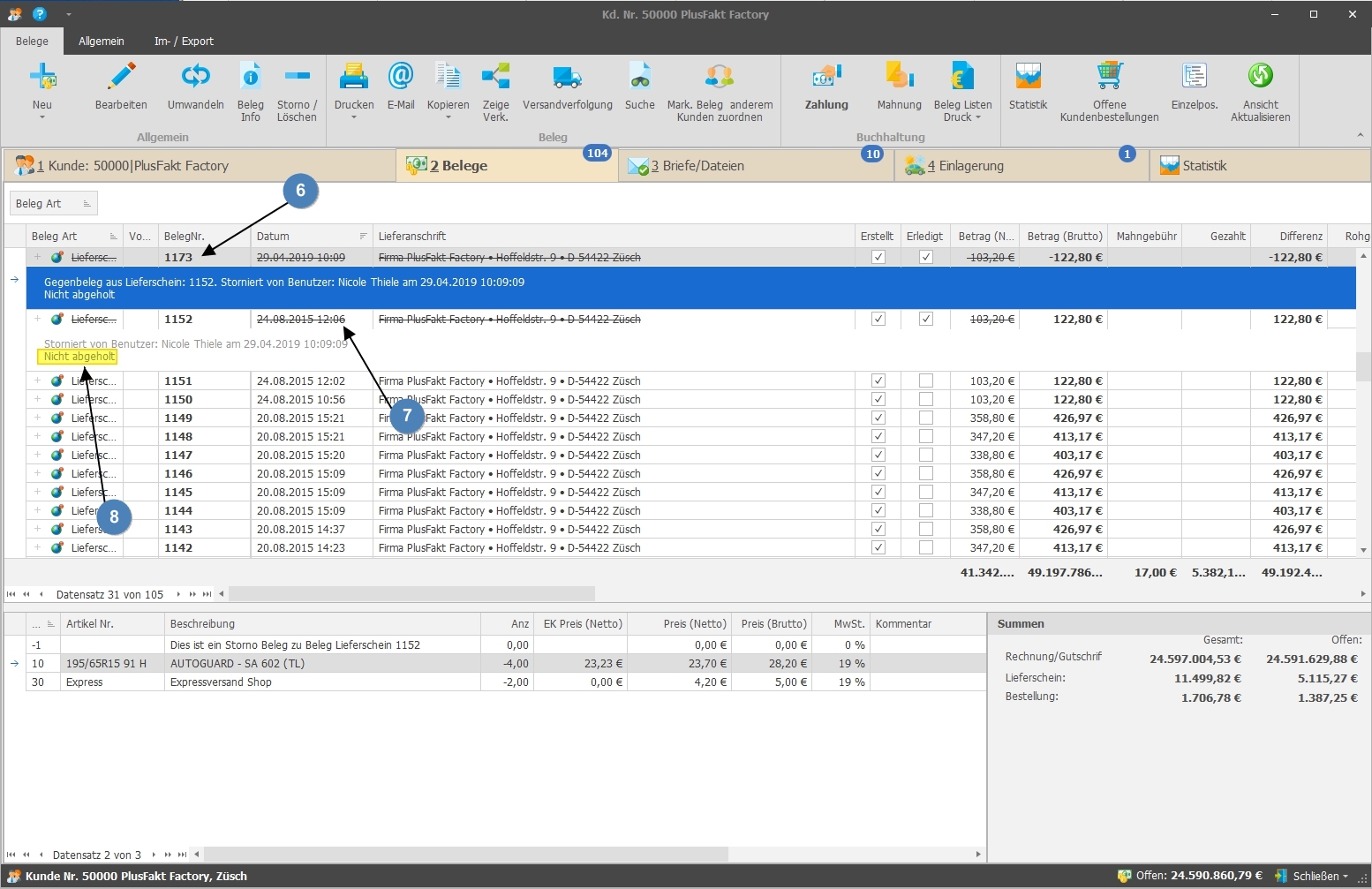Toggle Erledigt checkbox for Beleg 1151
Screen dimensions: 1372x889
coord(925,381)
